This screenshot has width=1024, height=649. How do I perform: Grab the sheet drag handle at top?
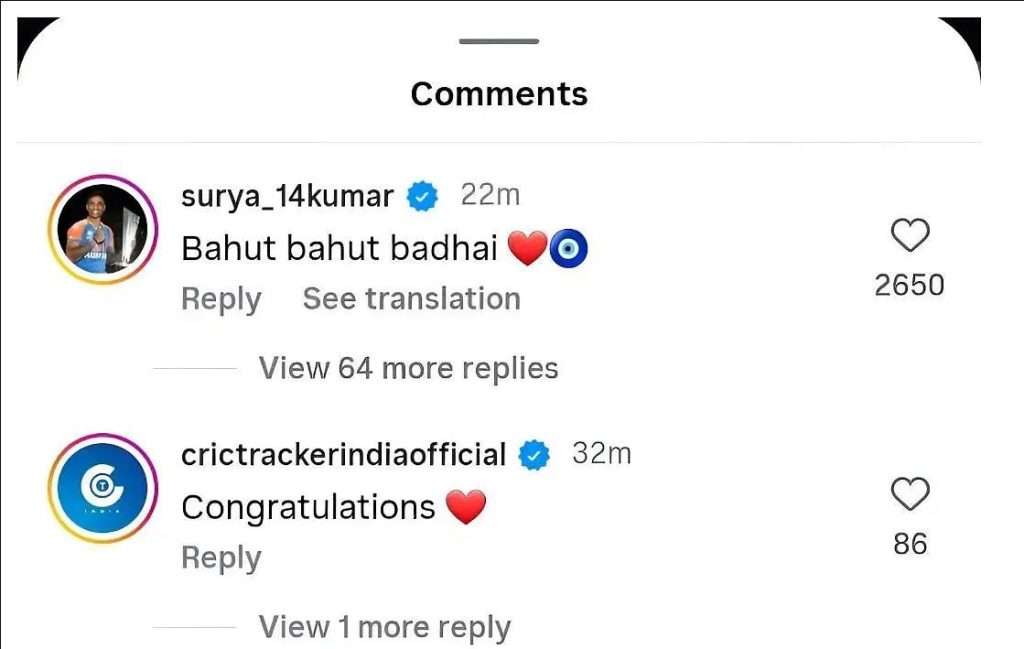pos(499,41)
